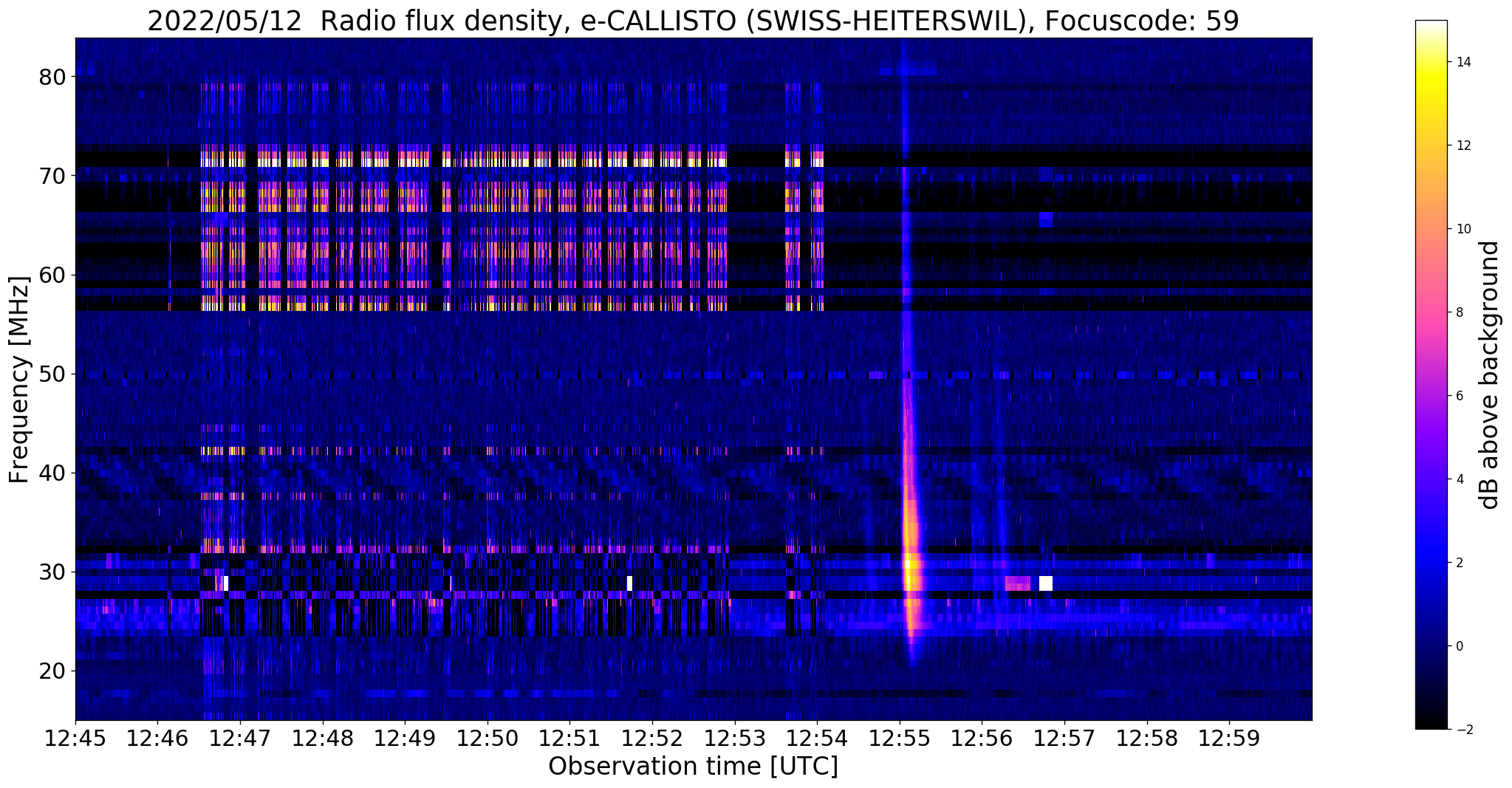Click the 'dB above background' colorbar label
The width and height of the screenshot is (1512, 788).
tap(1489, 374)
